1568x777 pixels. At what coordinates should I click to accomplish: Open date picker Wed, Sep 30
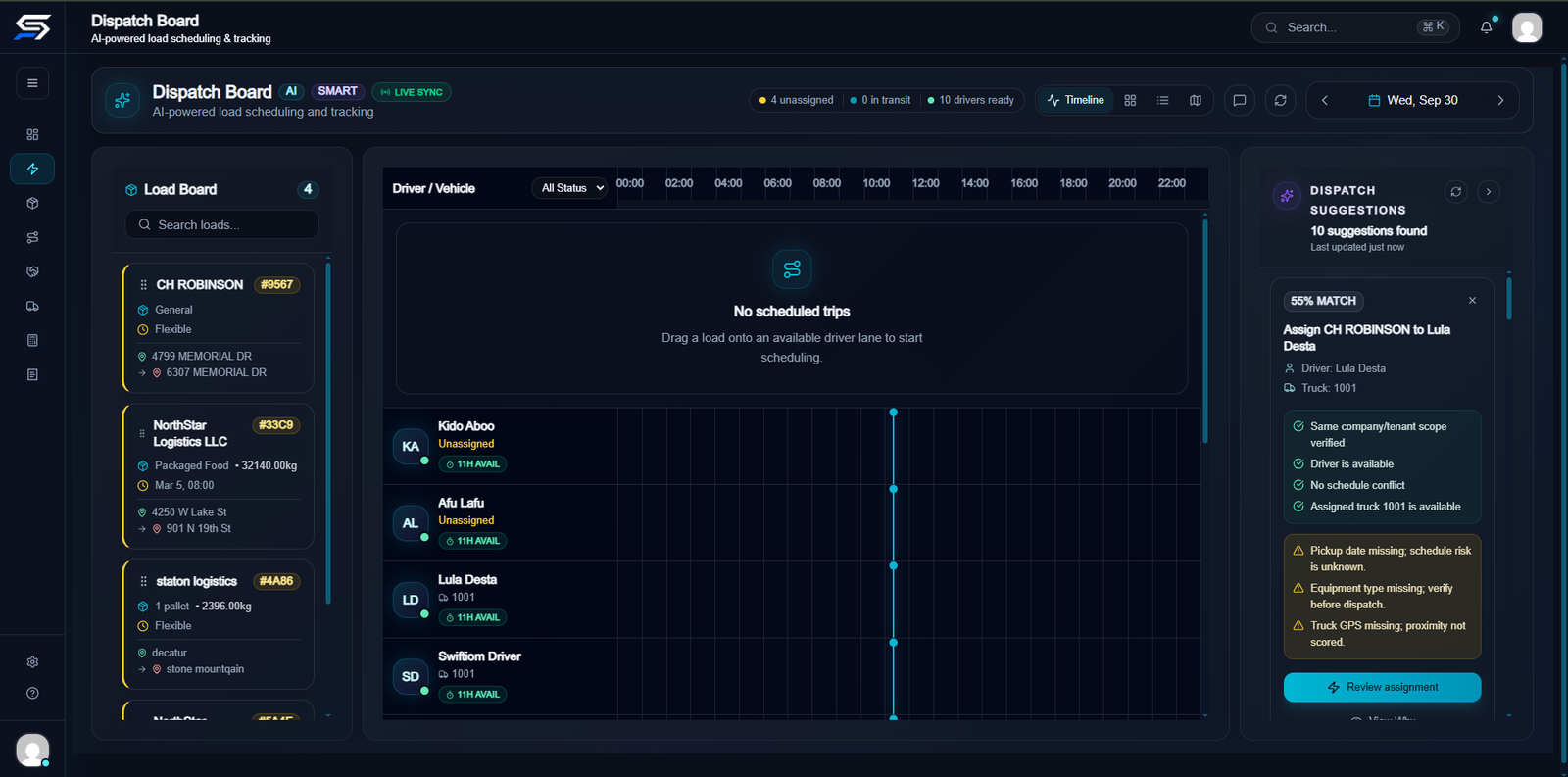coord(1413,100)
